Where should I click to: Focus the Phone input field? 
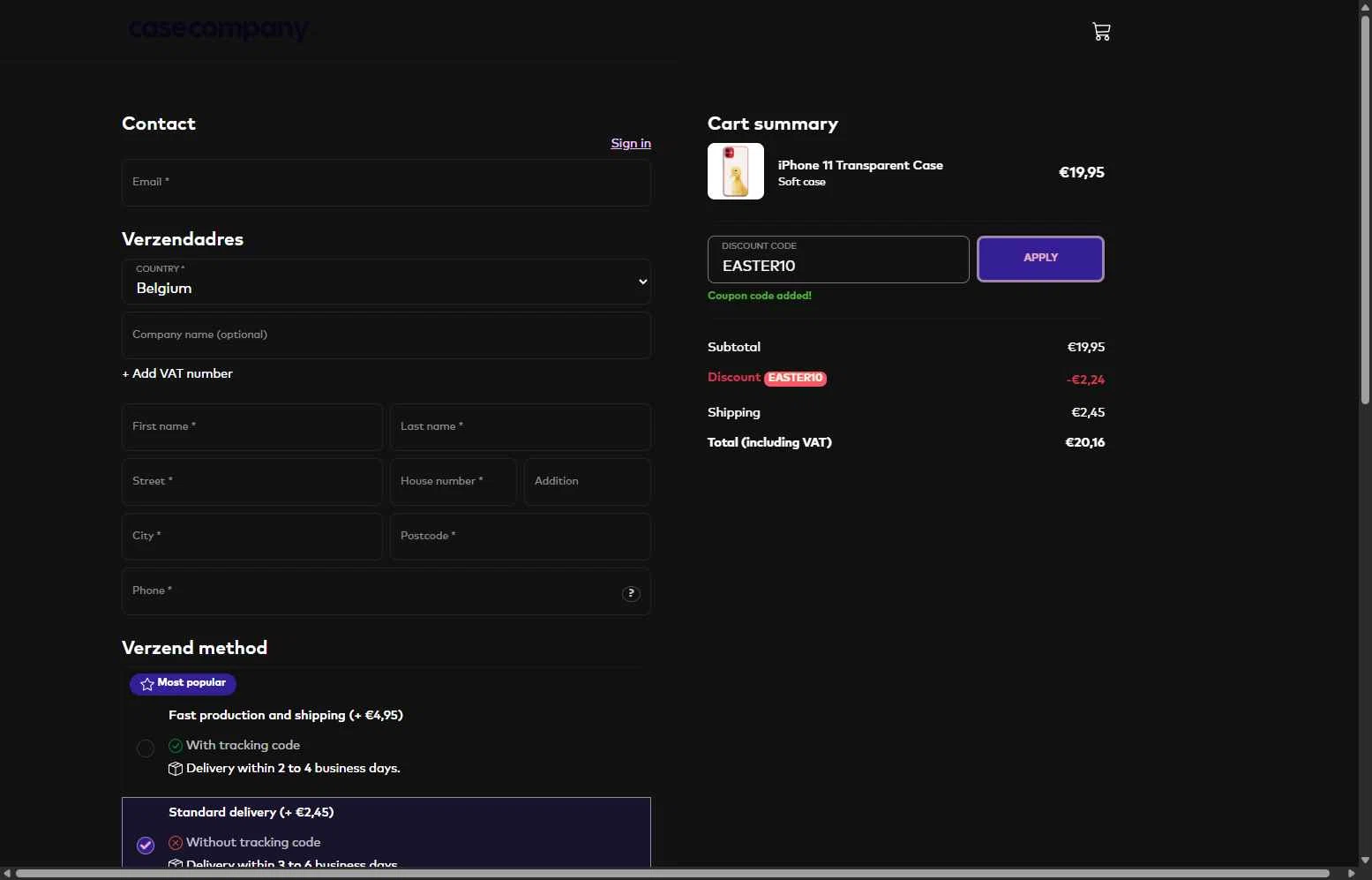click(x=386, y=591)
